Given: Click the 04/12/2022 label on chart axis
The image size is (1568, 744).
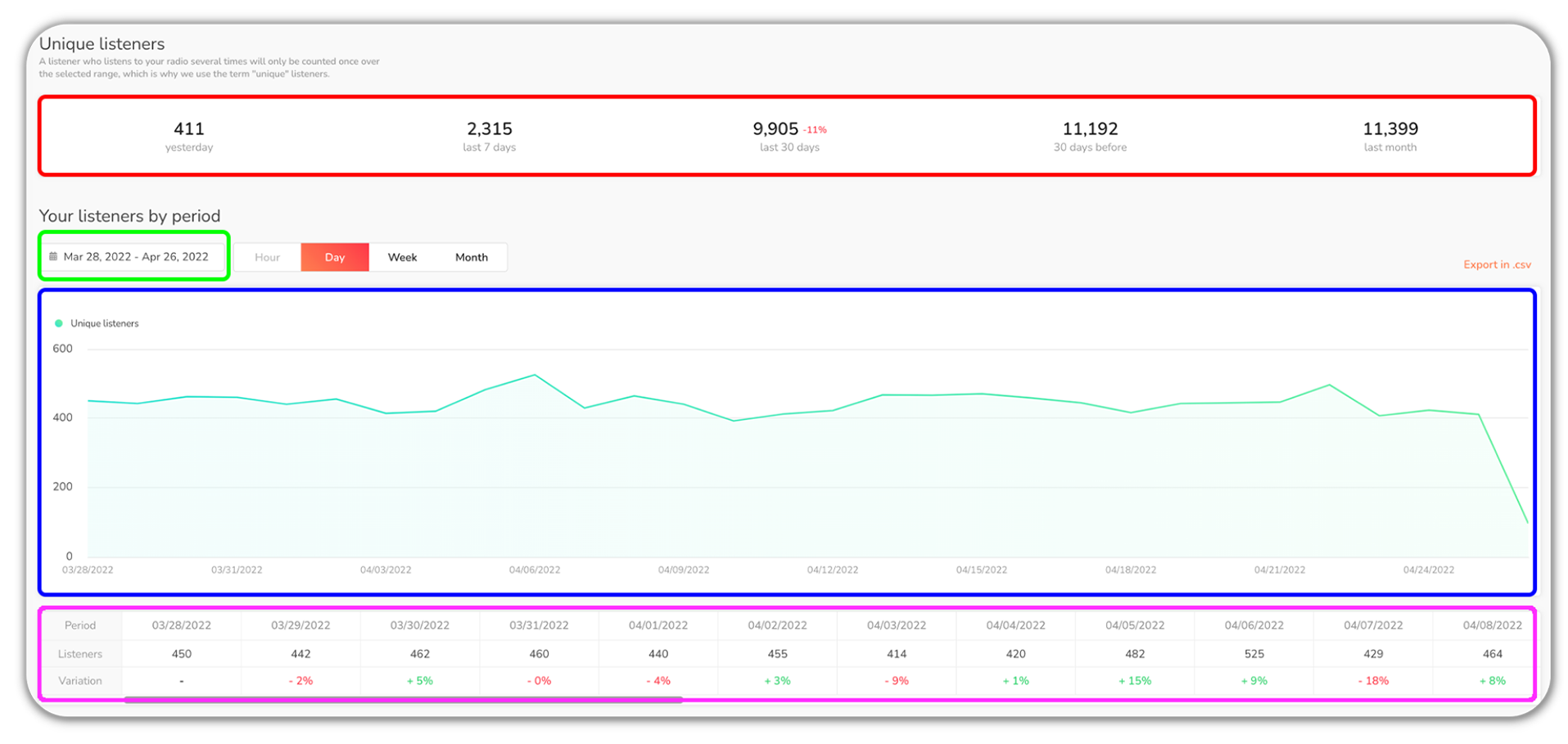Looking at the screenshot, I should (832, 570).
